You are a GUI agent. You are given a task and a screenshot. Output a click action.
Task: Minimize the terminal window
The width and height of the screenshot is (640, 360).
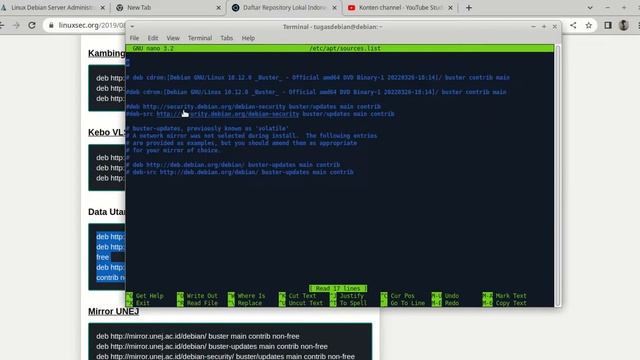click(x=533, y=27)
